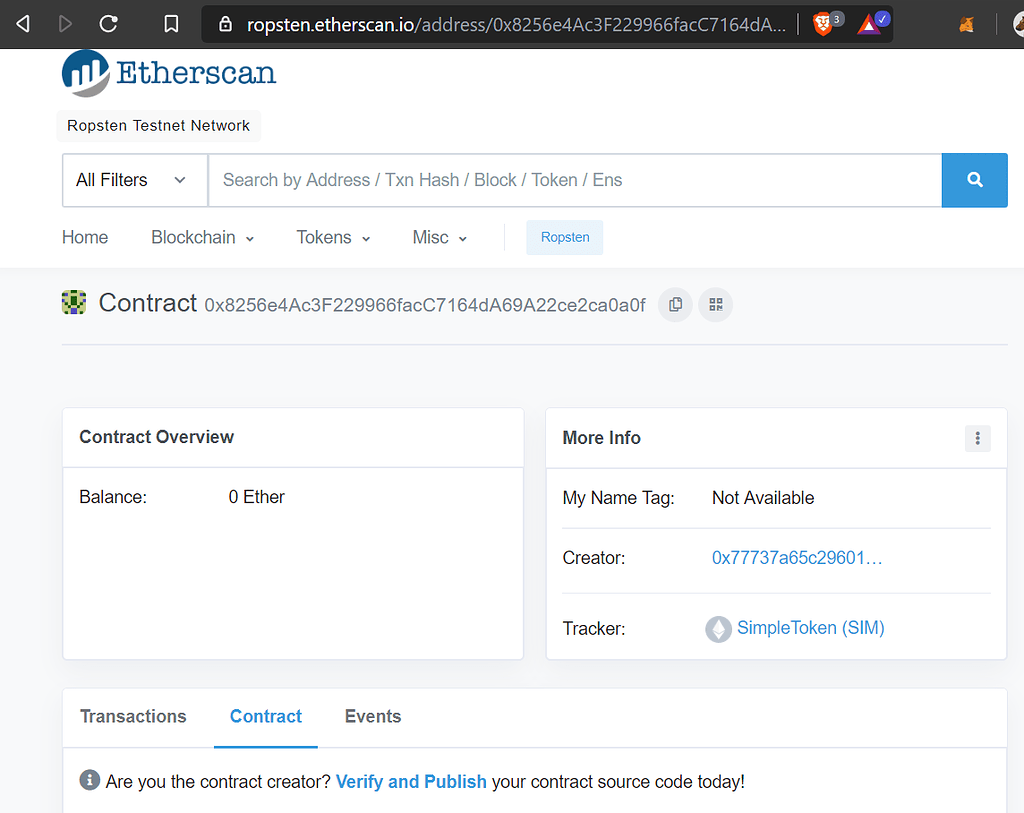Click the bookmark icon in browser toolbar
Image resolution: width=1024 pixels, height=813 pixels.
[x=171, y=24]
